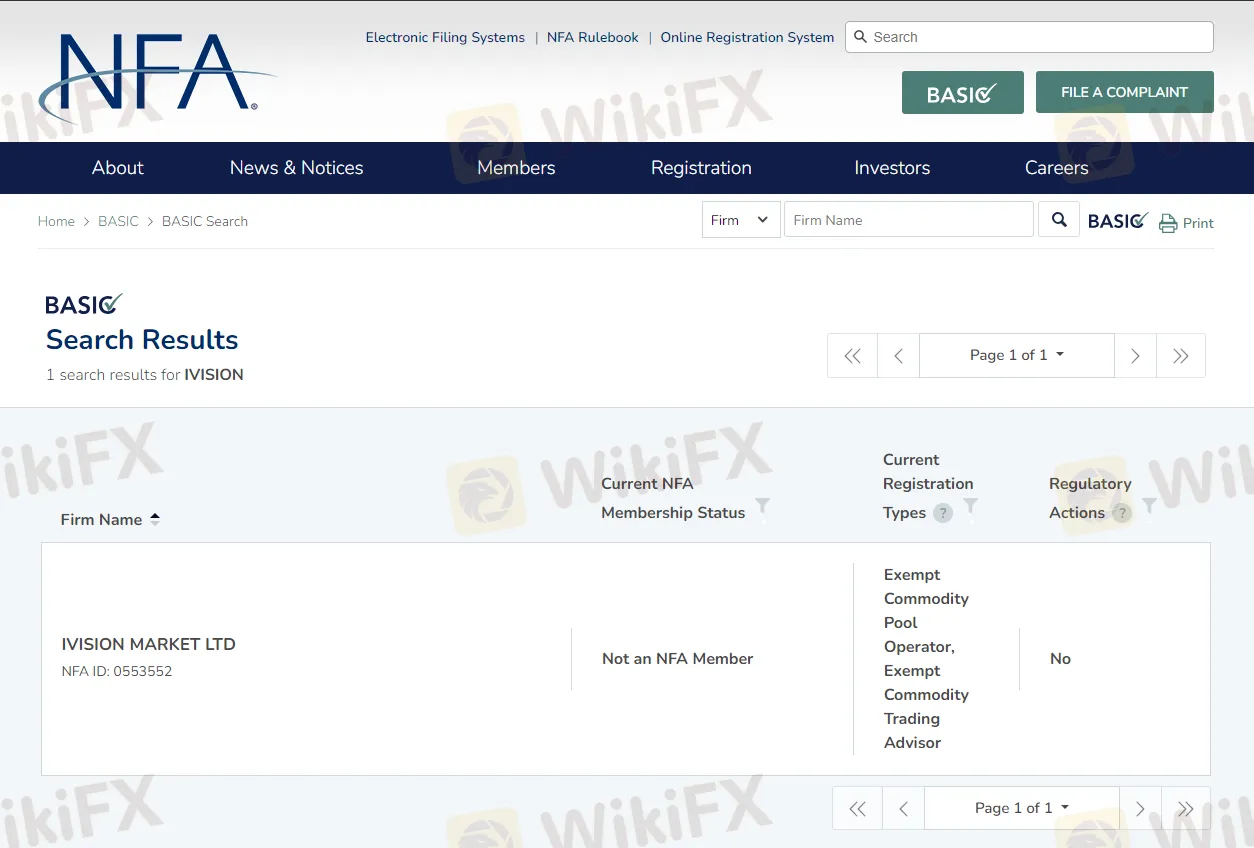Filter Regulatory Actions column
The image size is (1254, 848).
[x=1149, y=506]
